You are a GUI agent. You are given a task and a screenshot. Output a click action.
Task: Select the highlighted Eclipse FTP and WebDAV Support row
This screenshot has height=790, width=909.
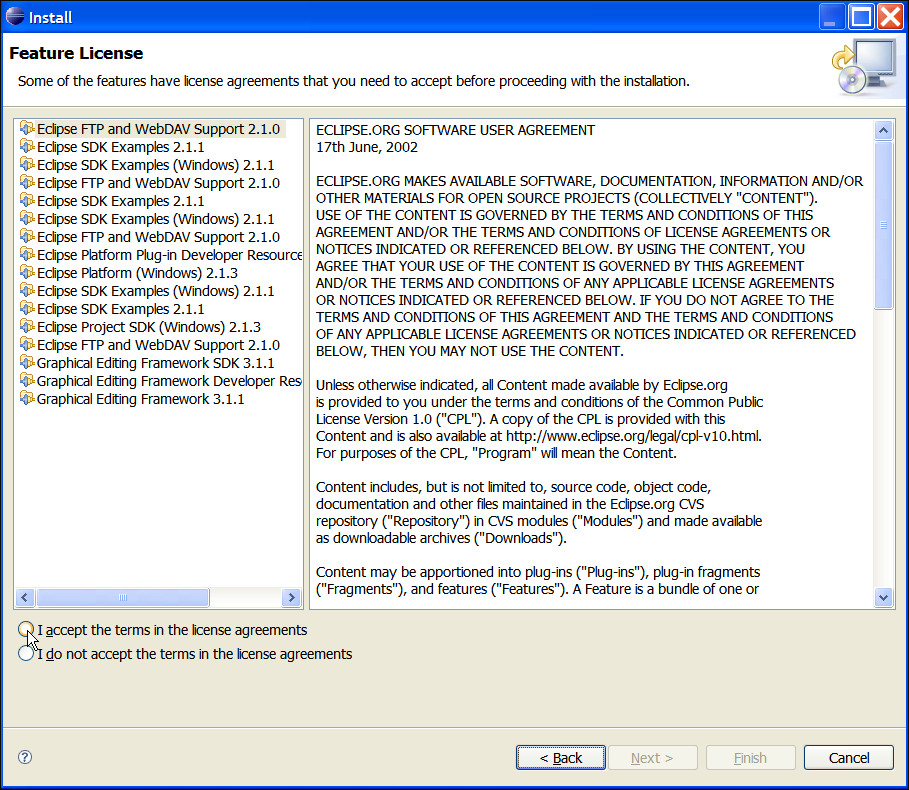152,129
